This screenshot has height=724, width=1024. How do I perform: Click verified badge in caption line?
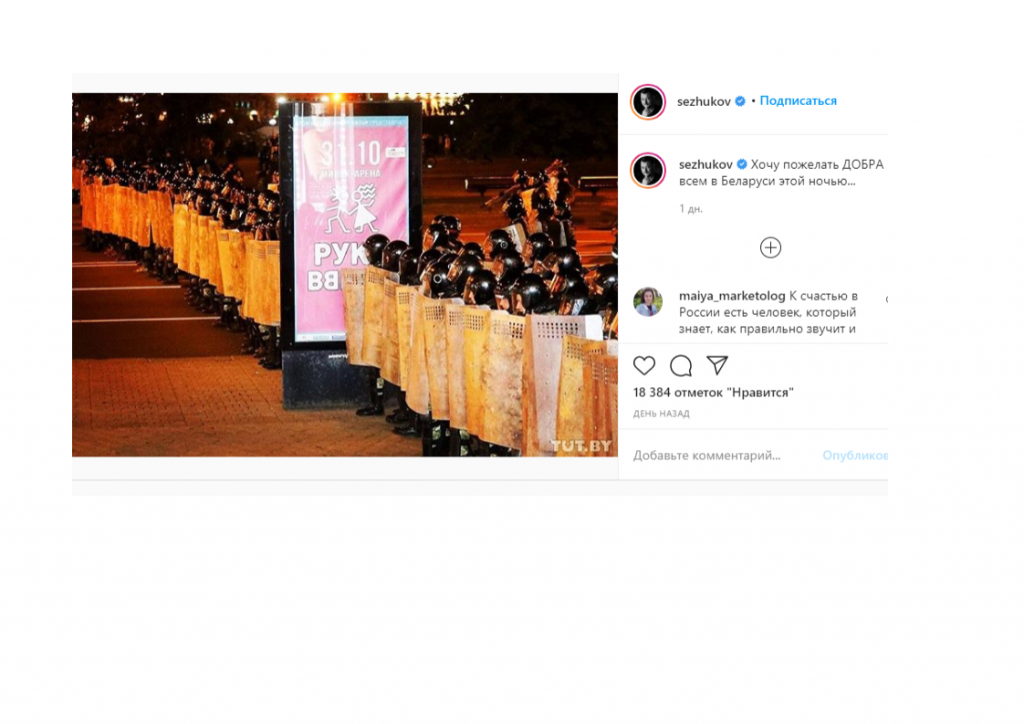(742, 165)
